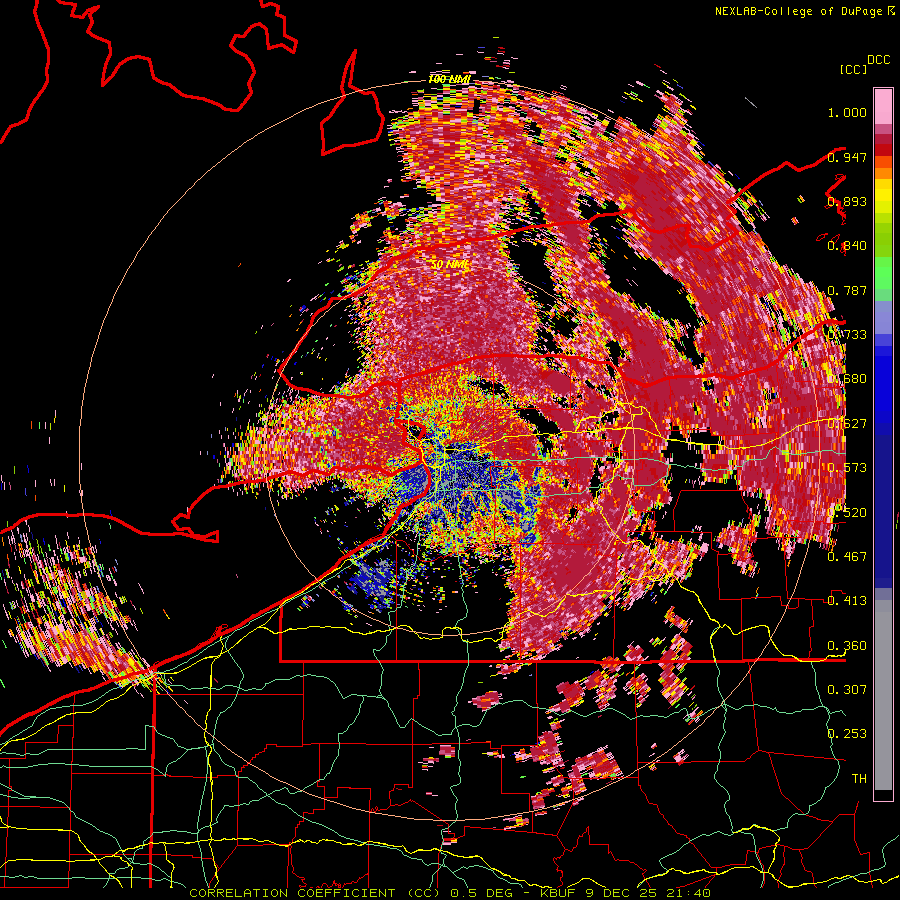Select the 0.840 legend value
Viewport: 900px width, 900px height.
tap(847, 246)
